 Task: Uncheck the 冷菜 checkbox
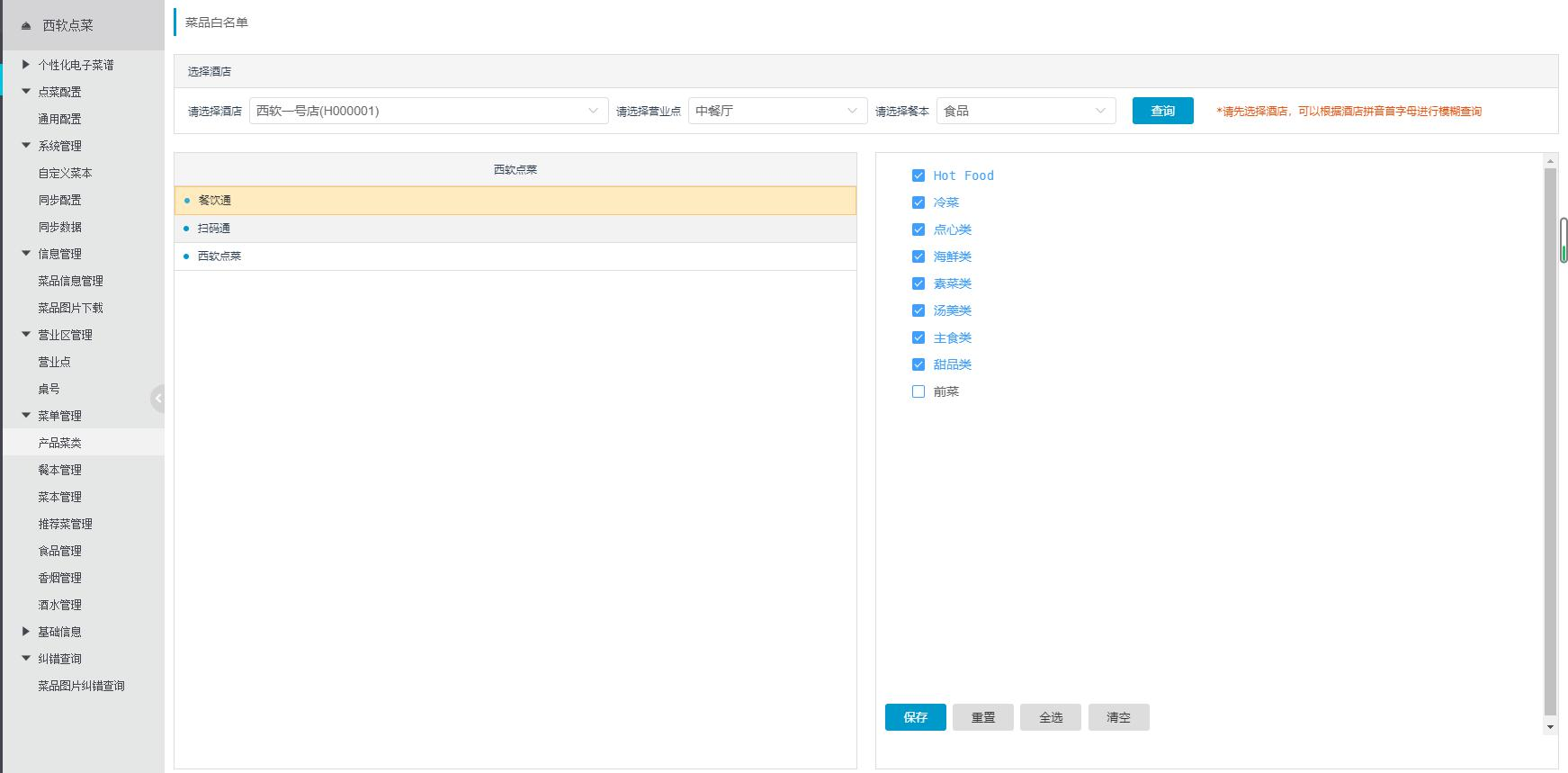click(918, 202)
